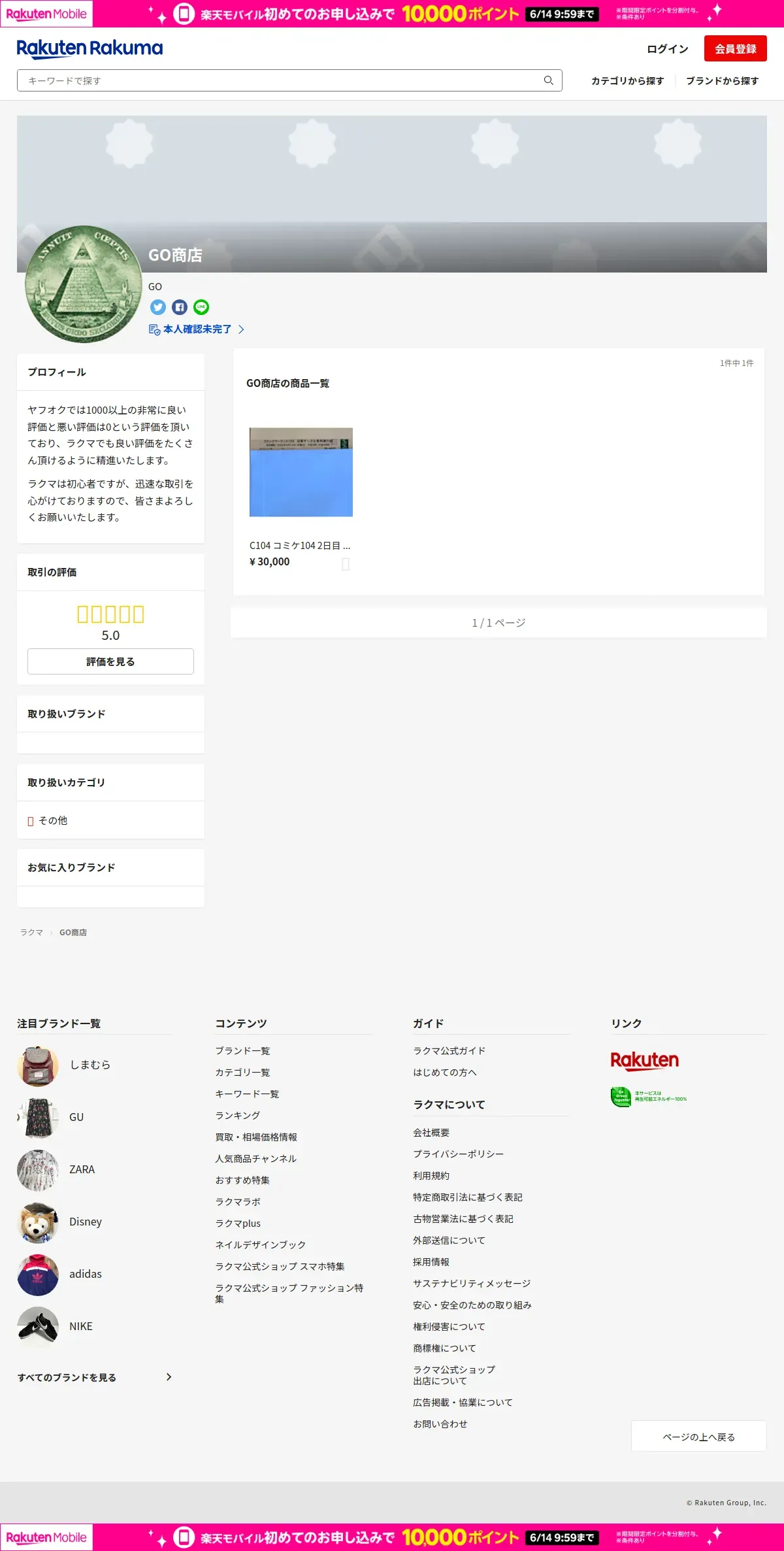Toggle the like icon on C104 item
Screen dimensions: 784x1551
pos(346,563)
